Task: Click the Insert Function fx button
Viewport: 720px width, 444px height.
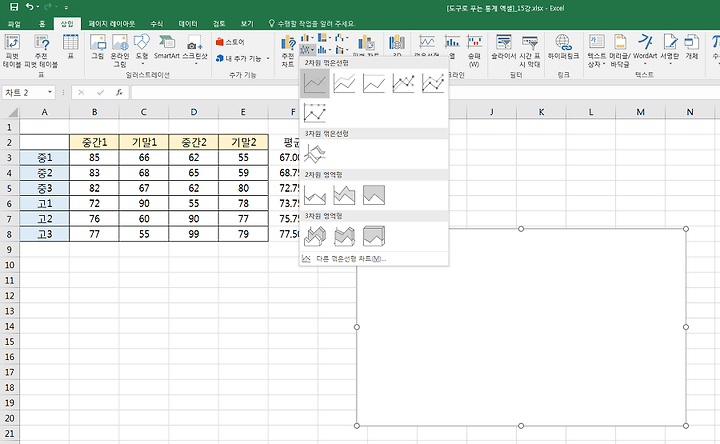Action: click(119, 92)
